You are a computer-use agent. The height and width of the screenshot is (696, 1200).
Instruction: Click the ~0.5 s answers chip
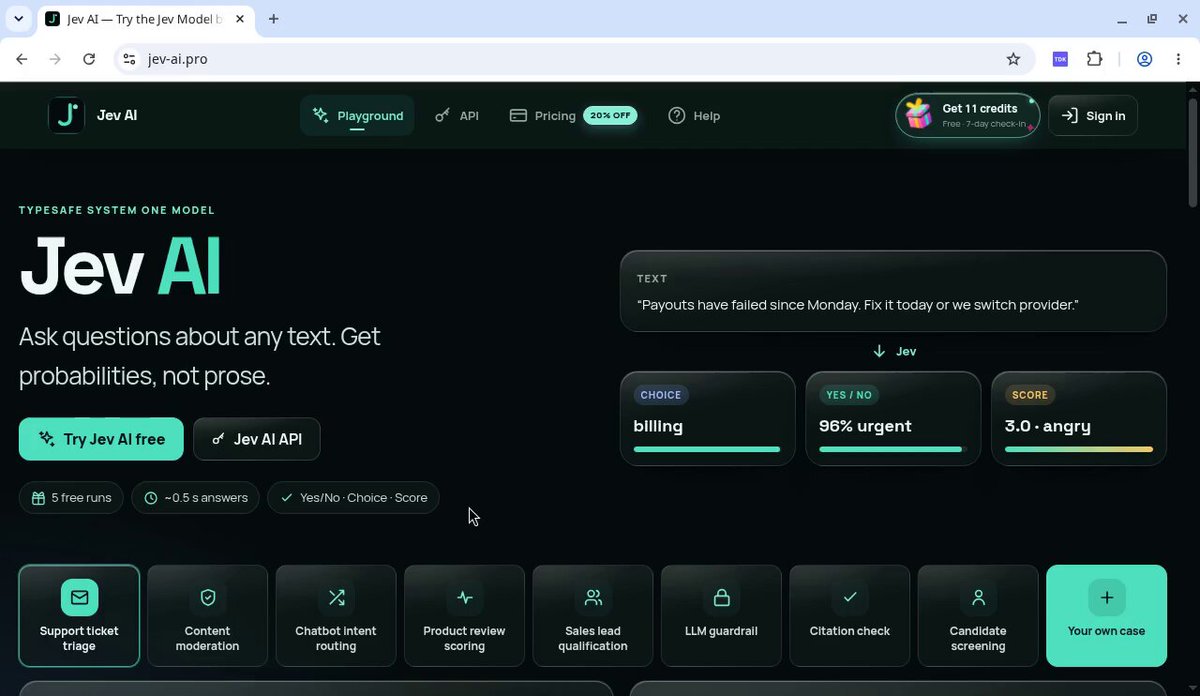click(196, 497)
